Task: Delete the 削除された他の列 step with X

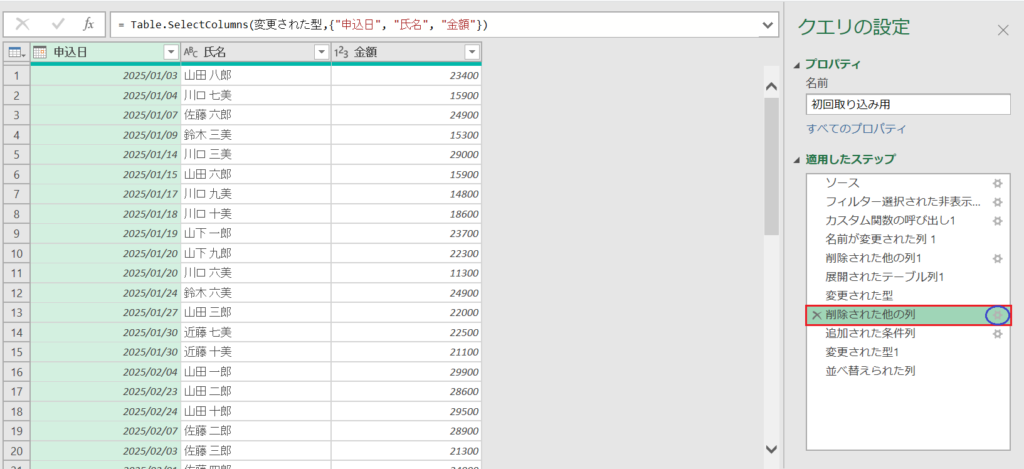Action: point(816,315)
